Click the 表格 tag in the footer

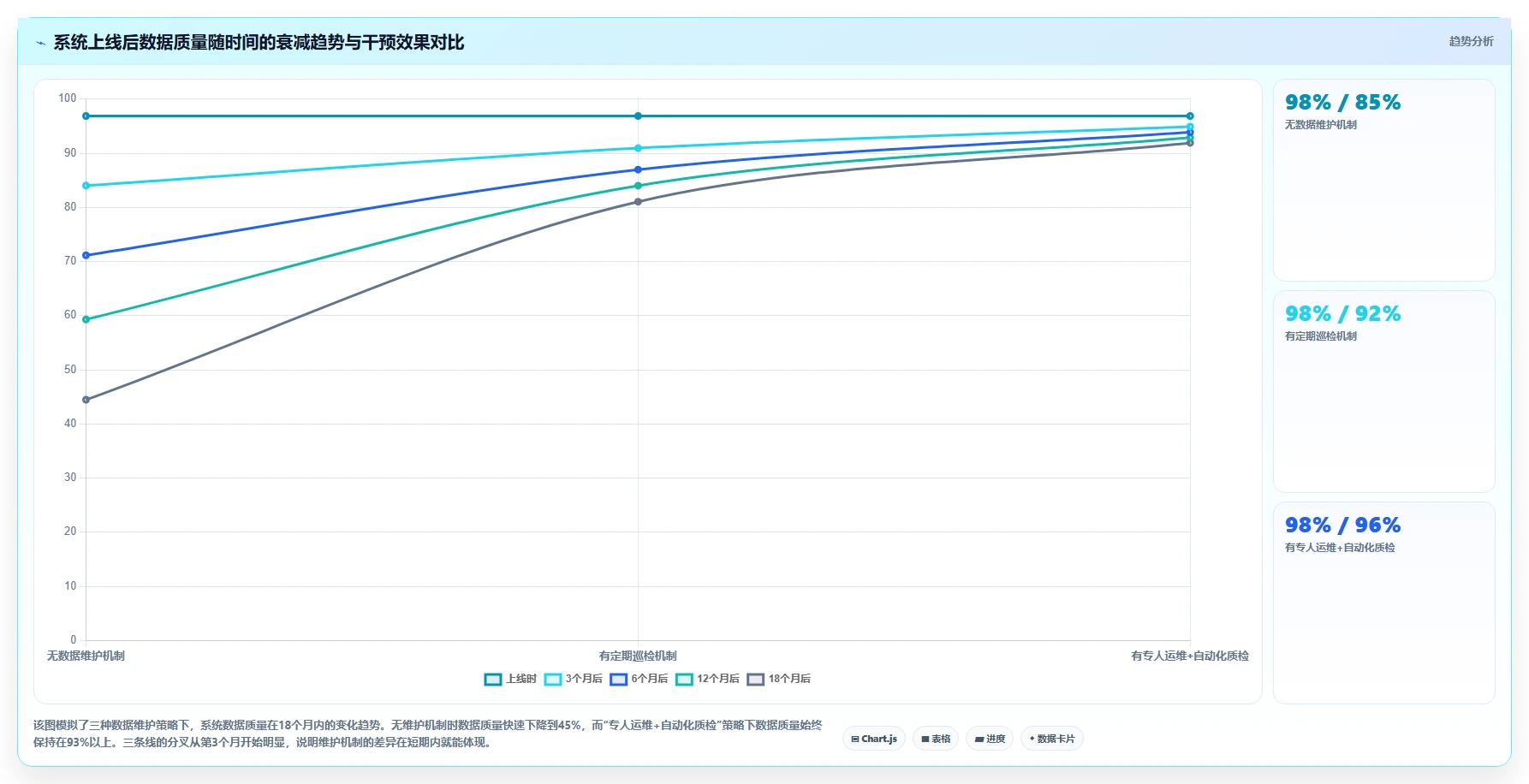point(936,739)
